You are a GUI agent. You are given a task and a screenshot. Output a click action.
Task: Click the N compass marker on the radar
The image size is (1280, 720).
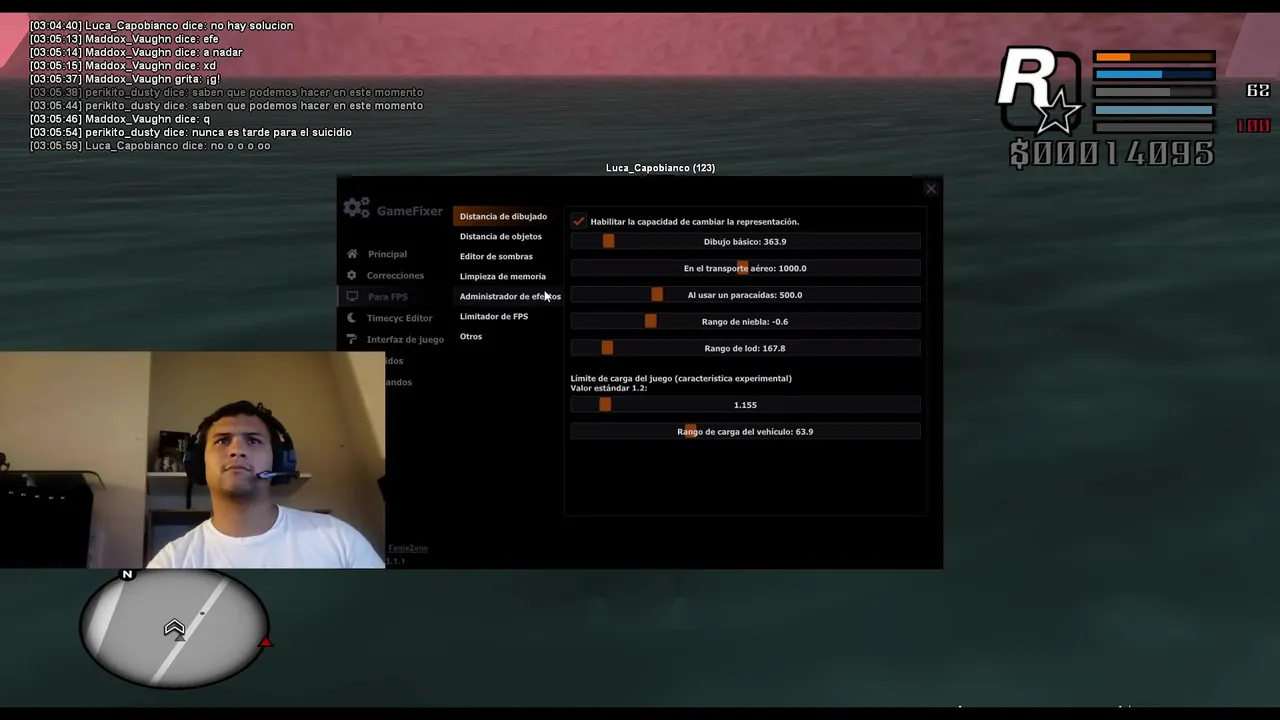click(x=127, y=574)
